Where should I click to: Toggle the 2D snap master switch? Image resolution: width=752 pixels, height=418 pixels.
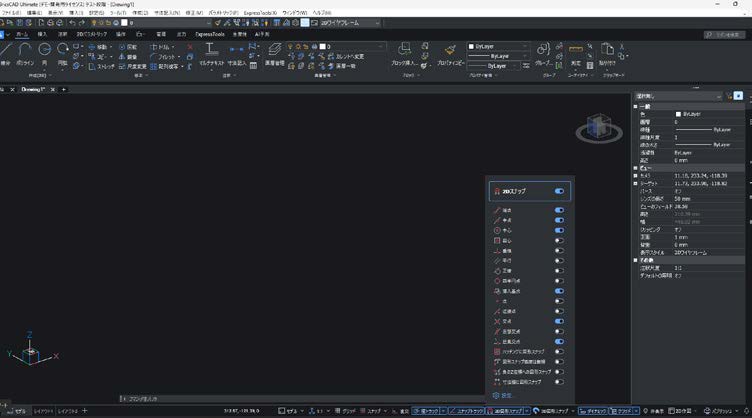[559, 191]
